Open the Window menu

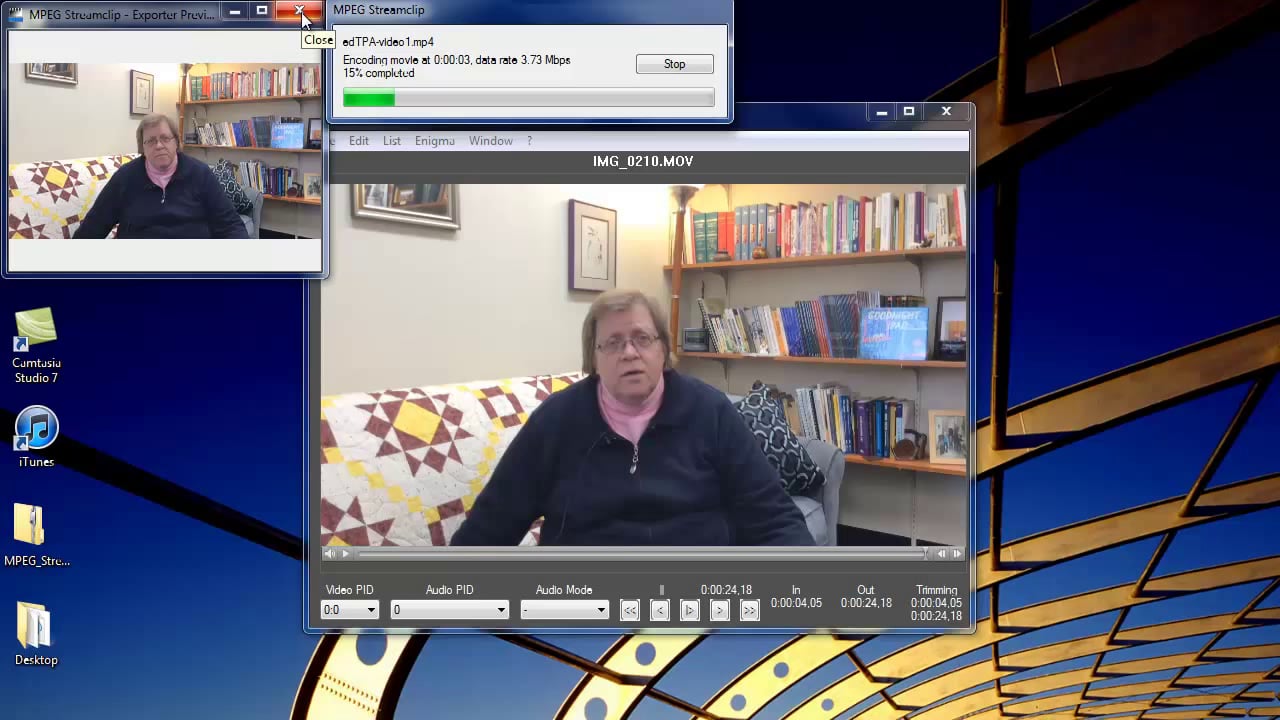491,141
